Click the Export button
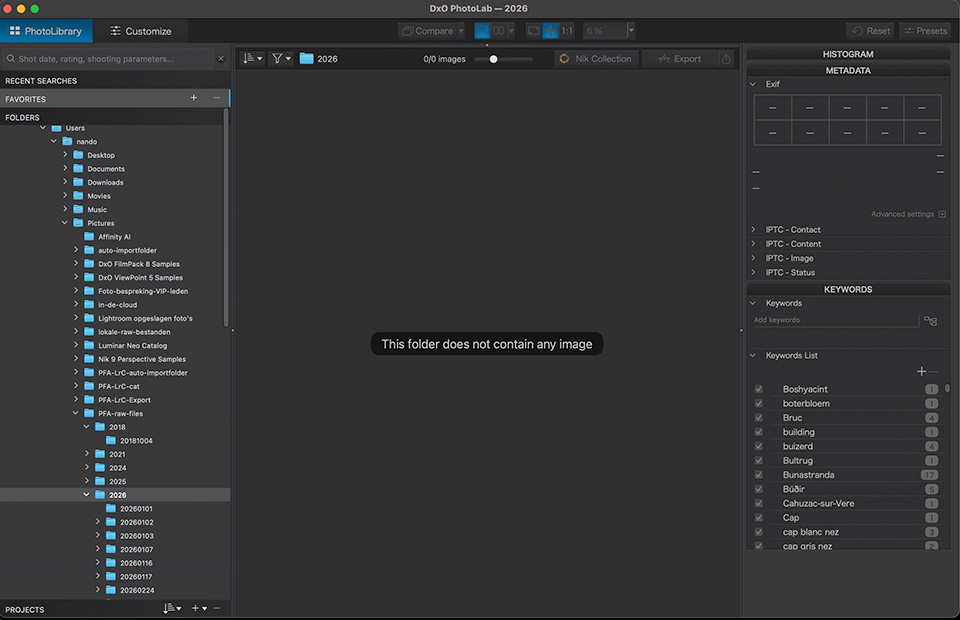 click(x=680, y=59)
